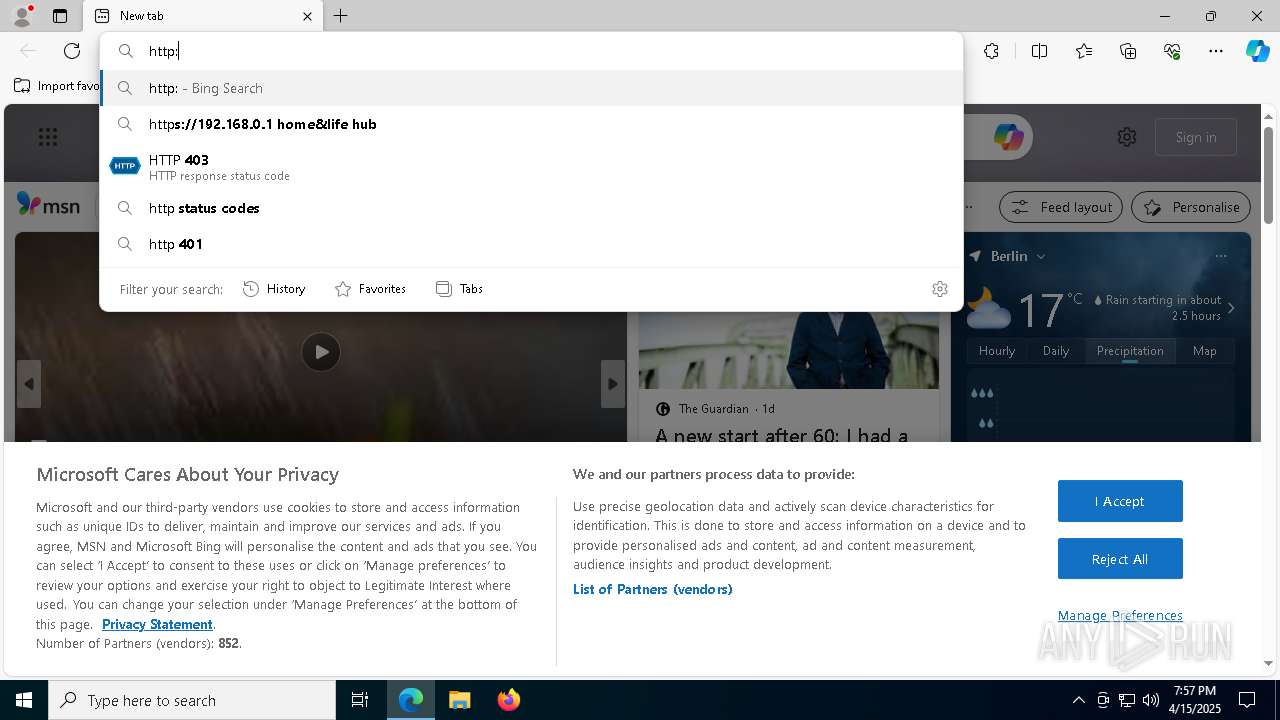Image resolution: width=1280 pixels, height=720 pixels.
Task: Open the Feed layout options
Action: (1061, 207)
